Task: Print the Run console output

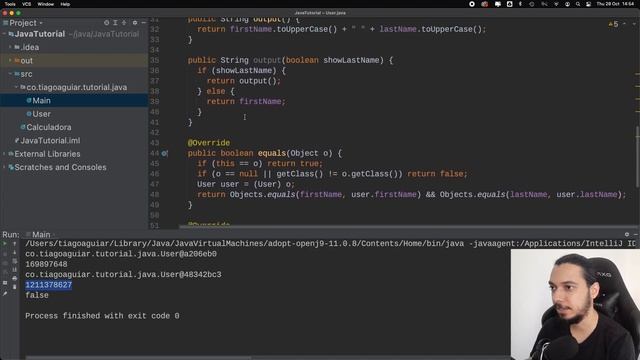Action: point(15,278)
